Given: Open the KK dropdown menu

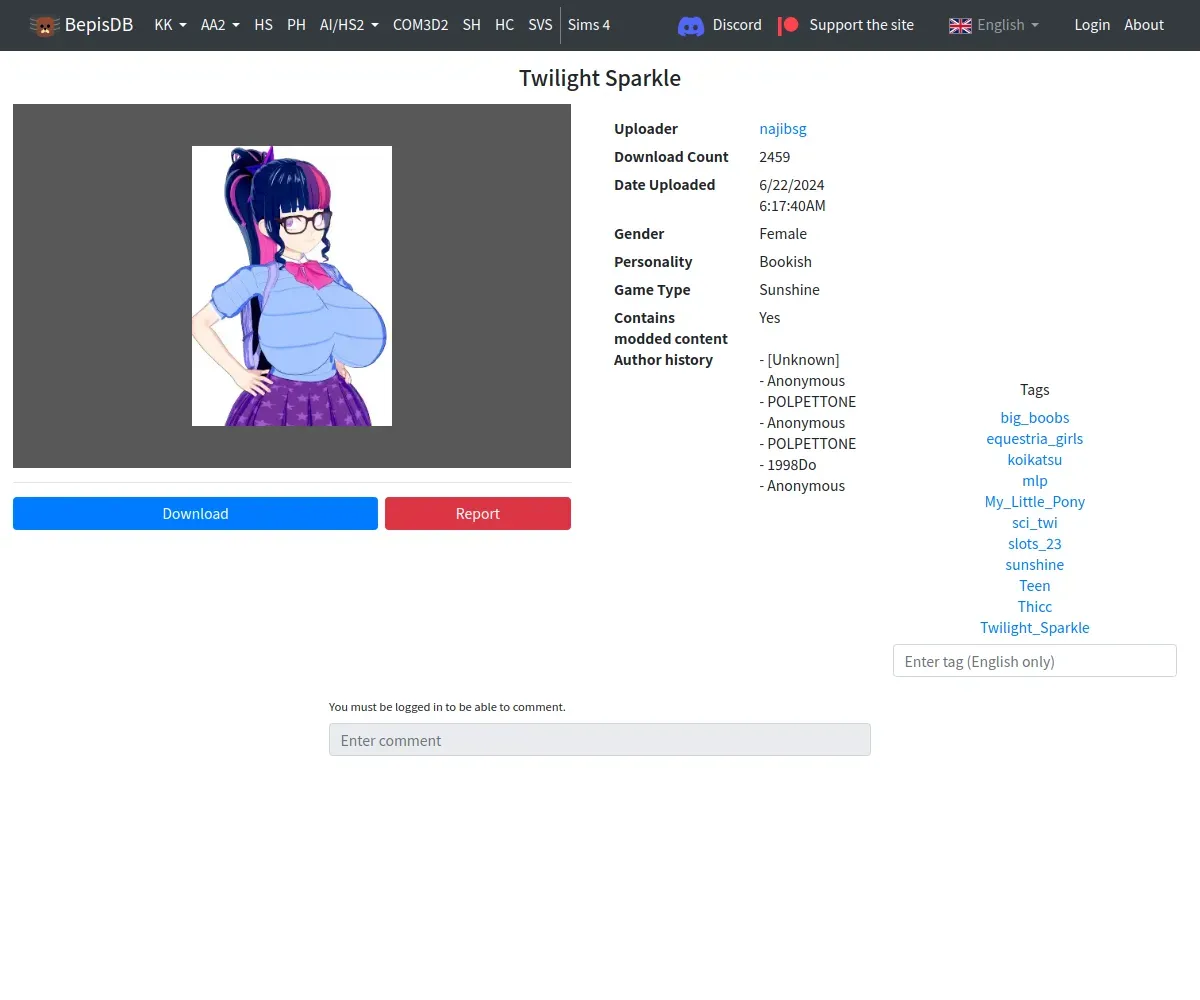Looking at the screenshot, I should pyautogui.click(x=170, y=25).
